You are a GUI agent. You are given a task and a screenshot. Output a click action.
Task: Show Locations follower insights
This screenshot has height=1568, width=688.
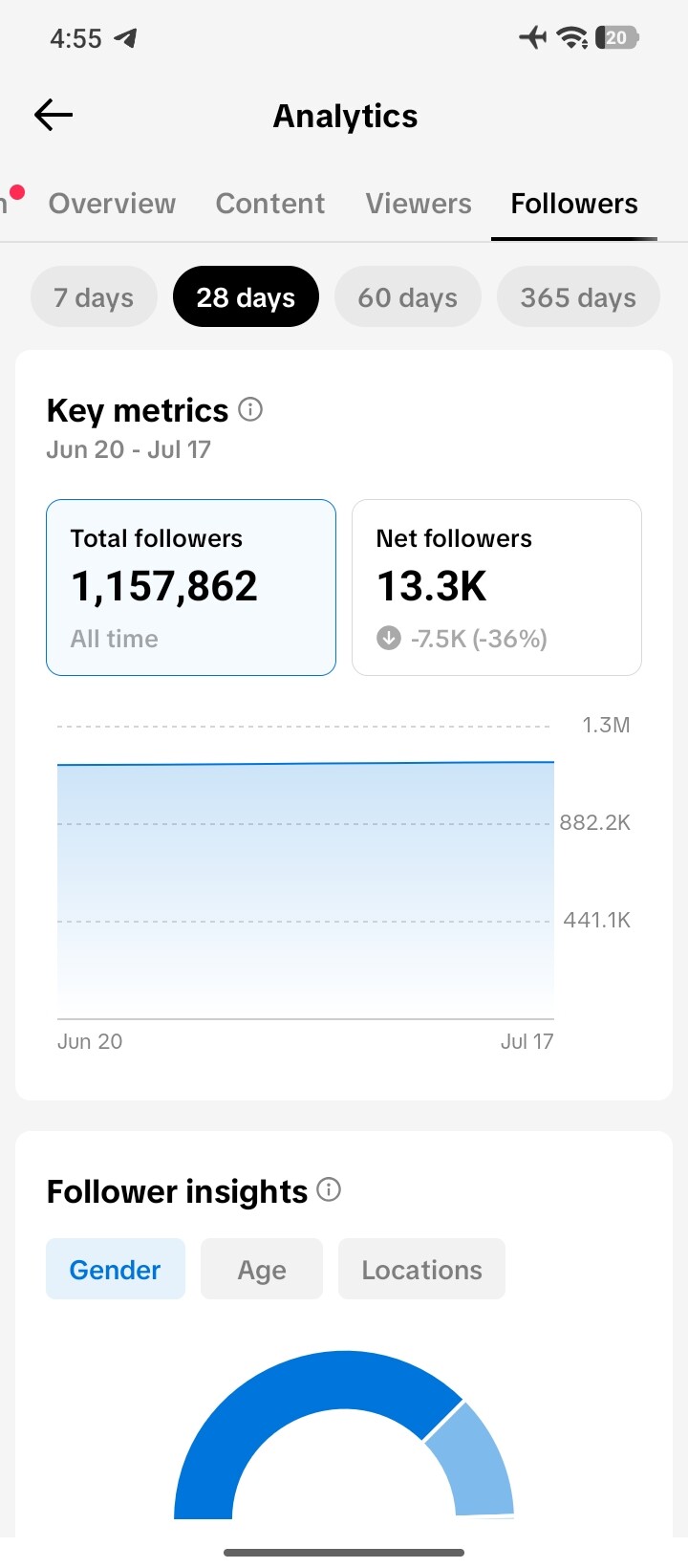point(421,1269)
